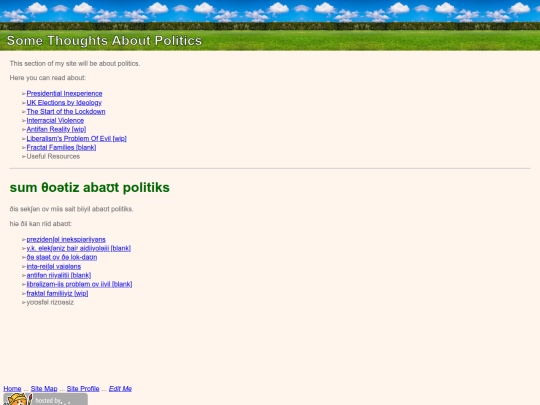Click the Some Thoughts About Politics header title
Screen dimensions: 540x405
tap(104, 41)
